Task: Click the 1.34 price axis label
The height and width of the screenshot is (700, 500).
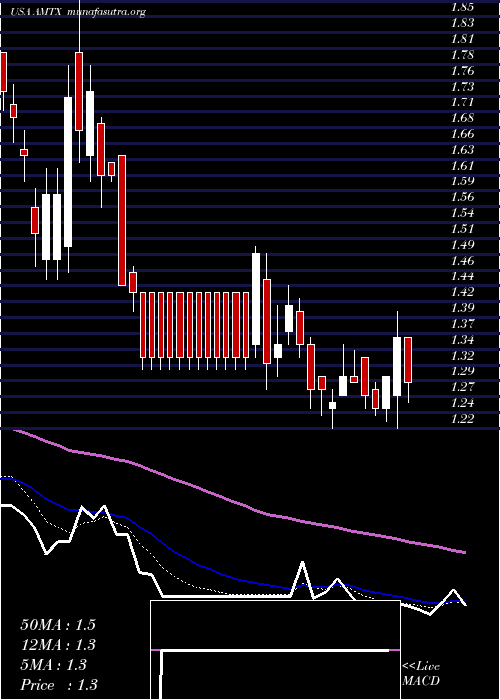Action: coord(462,340)
